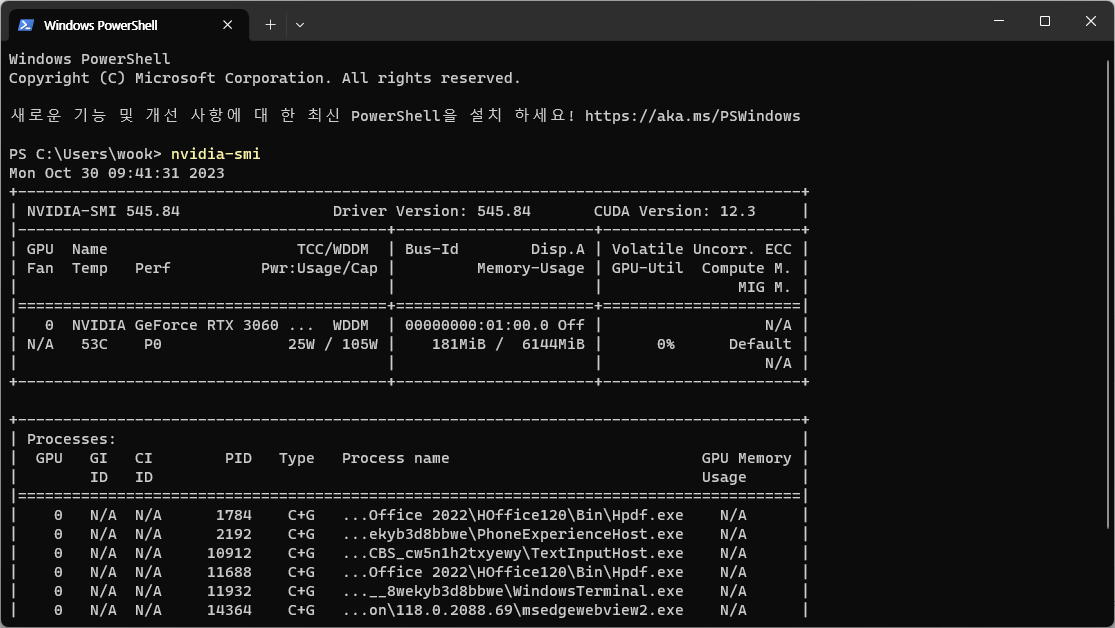This screenshot has width=1115, height=628.
Task: Click the https://aka.ms/PSWindows link
Action: (693, 116)
